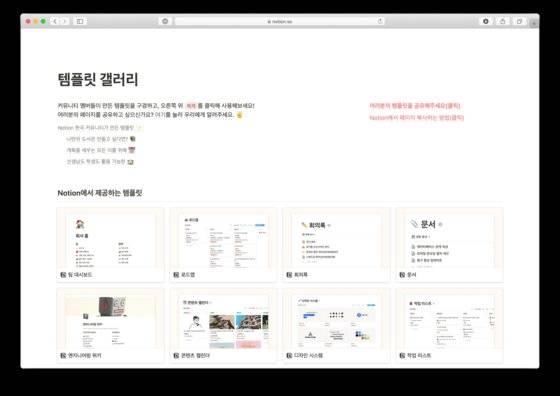Click the Notion icon beside '문서' card label

click(x=402, y=275)
